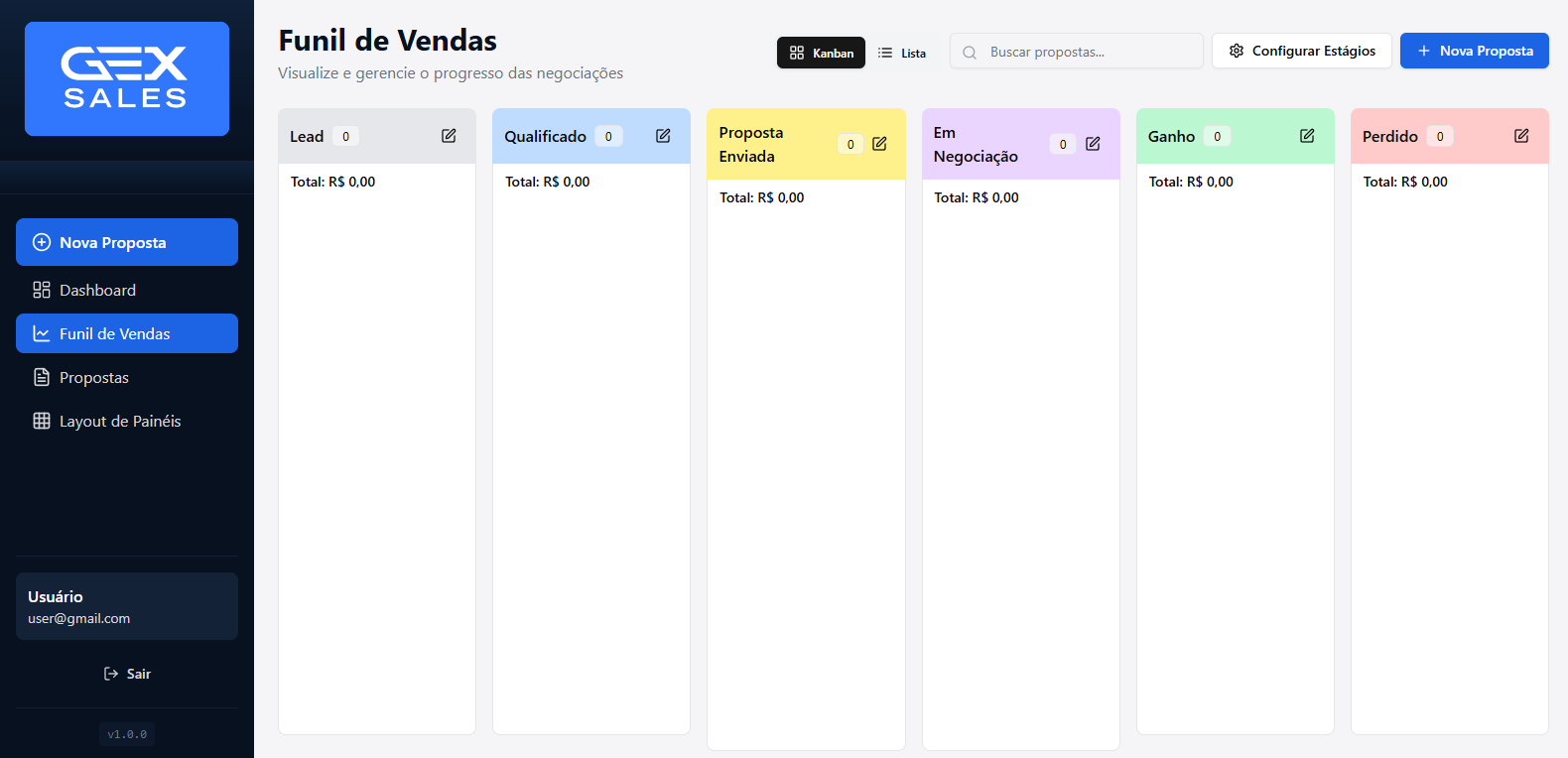Click the Sair logout icon

pyautogui.click(x=111, y=674)
